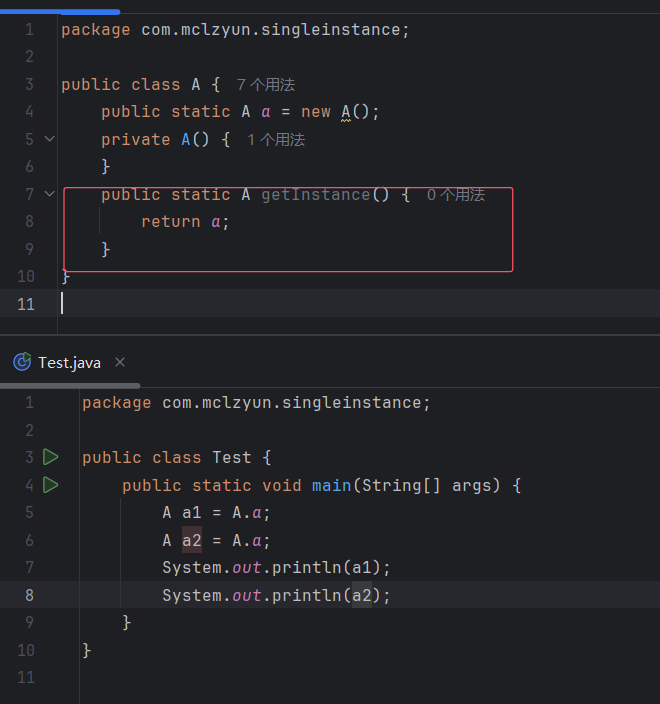Image resolution: width=660 pixels, height=704 pixels.
Task: Click line number 11 in top editor gutter
Action: (26, 304)
